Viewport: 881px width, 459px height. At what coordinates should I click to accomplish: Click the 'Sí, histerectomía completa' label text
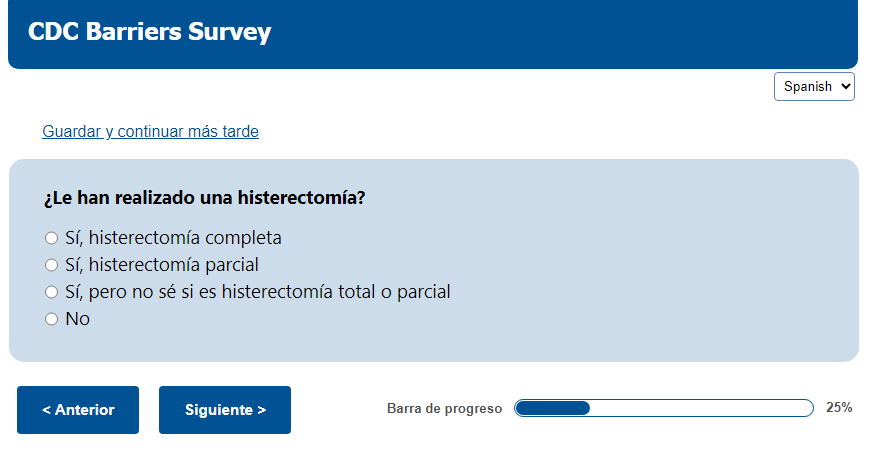[x=173, y=238]
